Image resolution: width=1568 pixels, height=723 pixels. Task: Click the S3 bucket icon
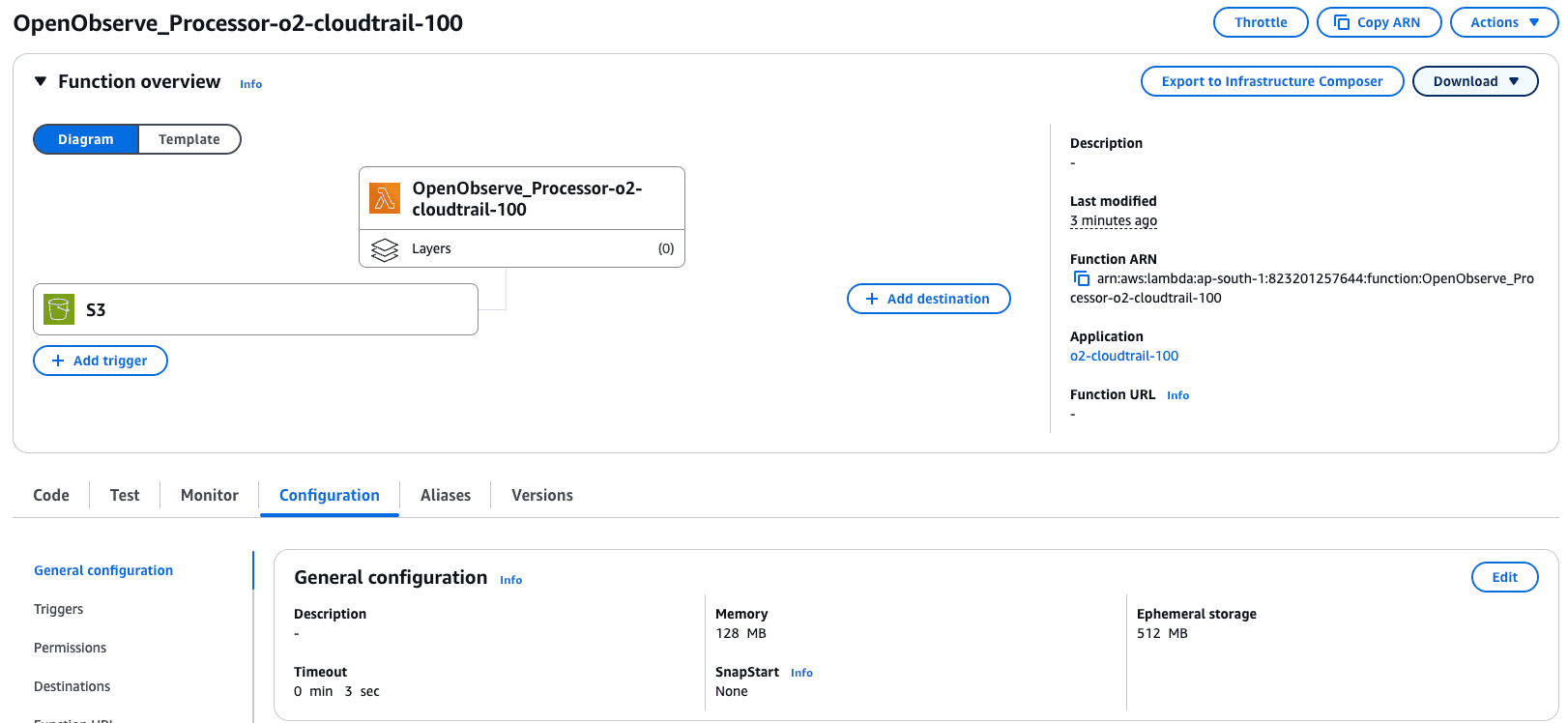59,309
